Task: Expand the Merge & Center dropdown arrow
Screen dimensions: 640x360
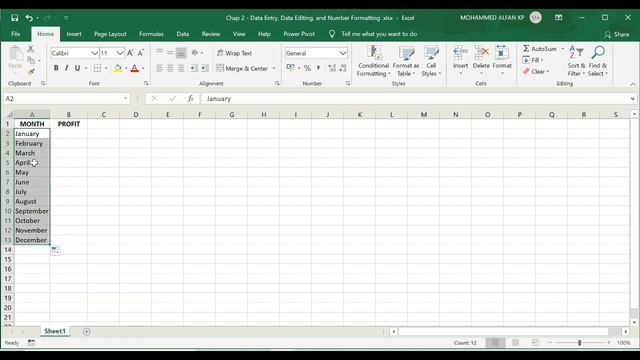Action: tap(274, 68)
